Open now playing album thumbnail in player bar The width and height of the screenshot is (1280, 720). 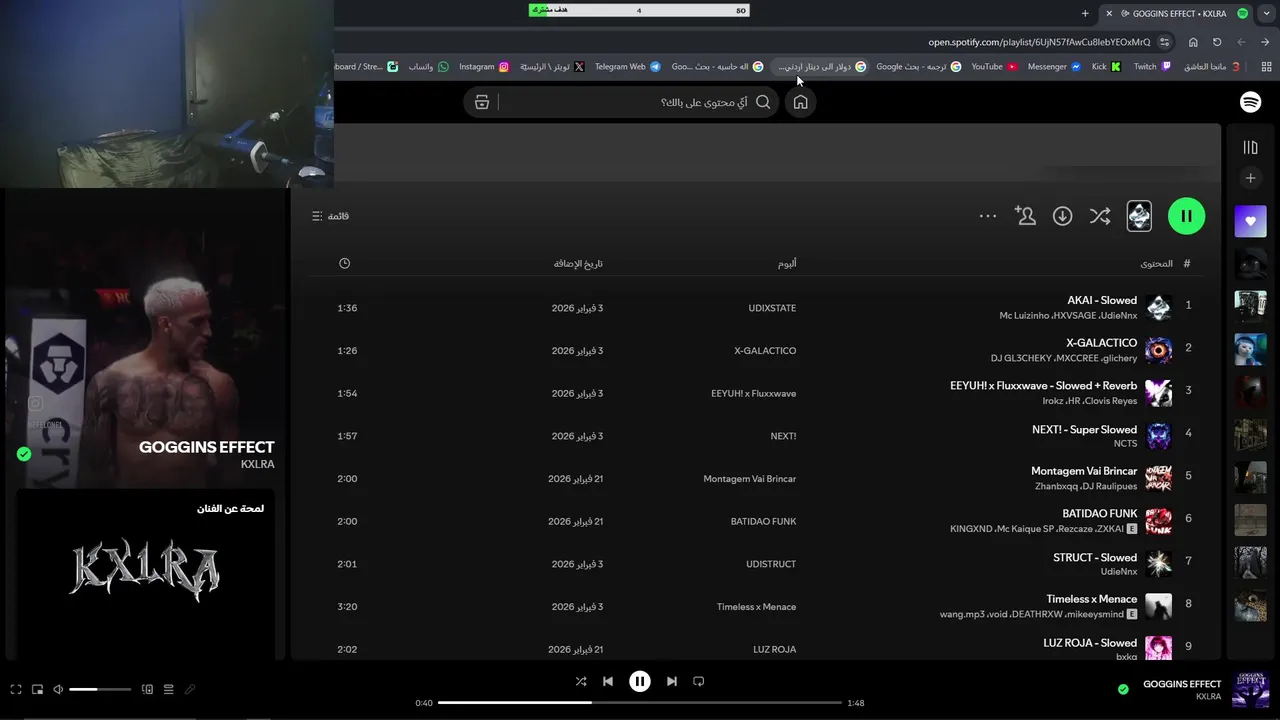[x=1251, y=690]
